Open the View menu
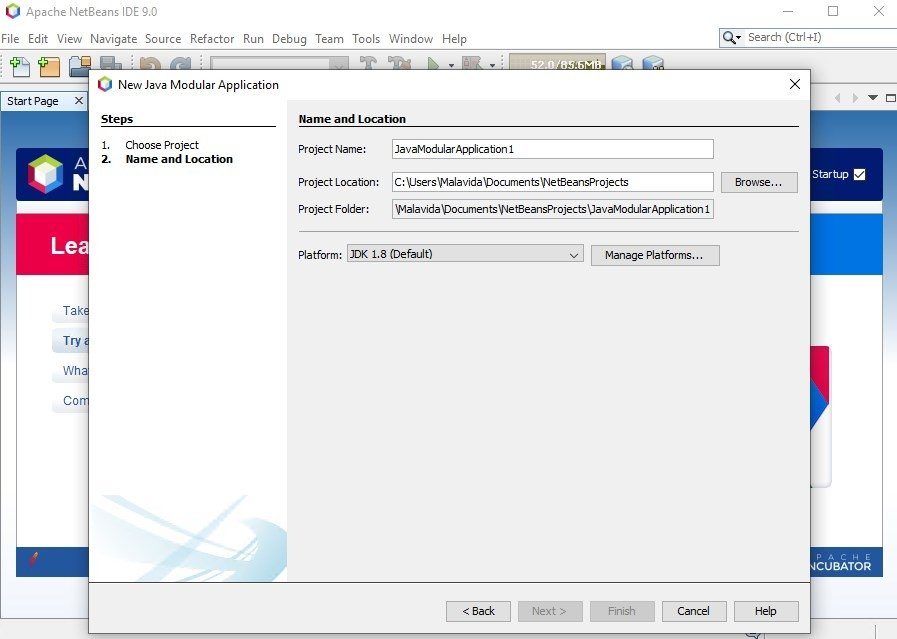897x639 pixels. [69, 39]
